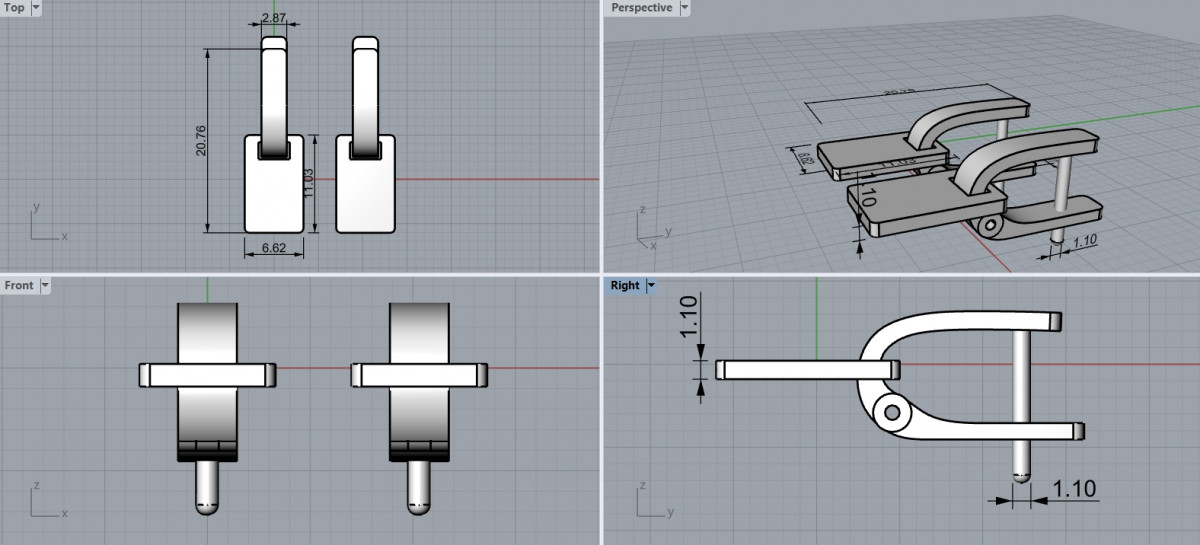Click the Right viewport title label
Image resolution: width=1200 pixels, height=545 pixels.
point(624,286)
